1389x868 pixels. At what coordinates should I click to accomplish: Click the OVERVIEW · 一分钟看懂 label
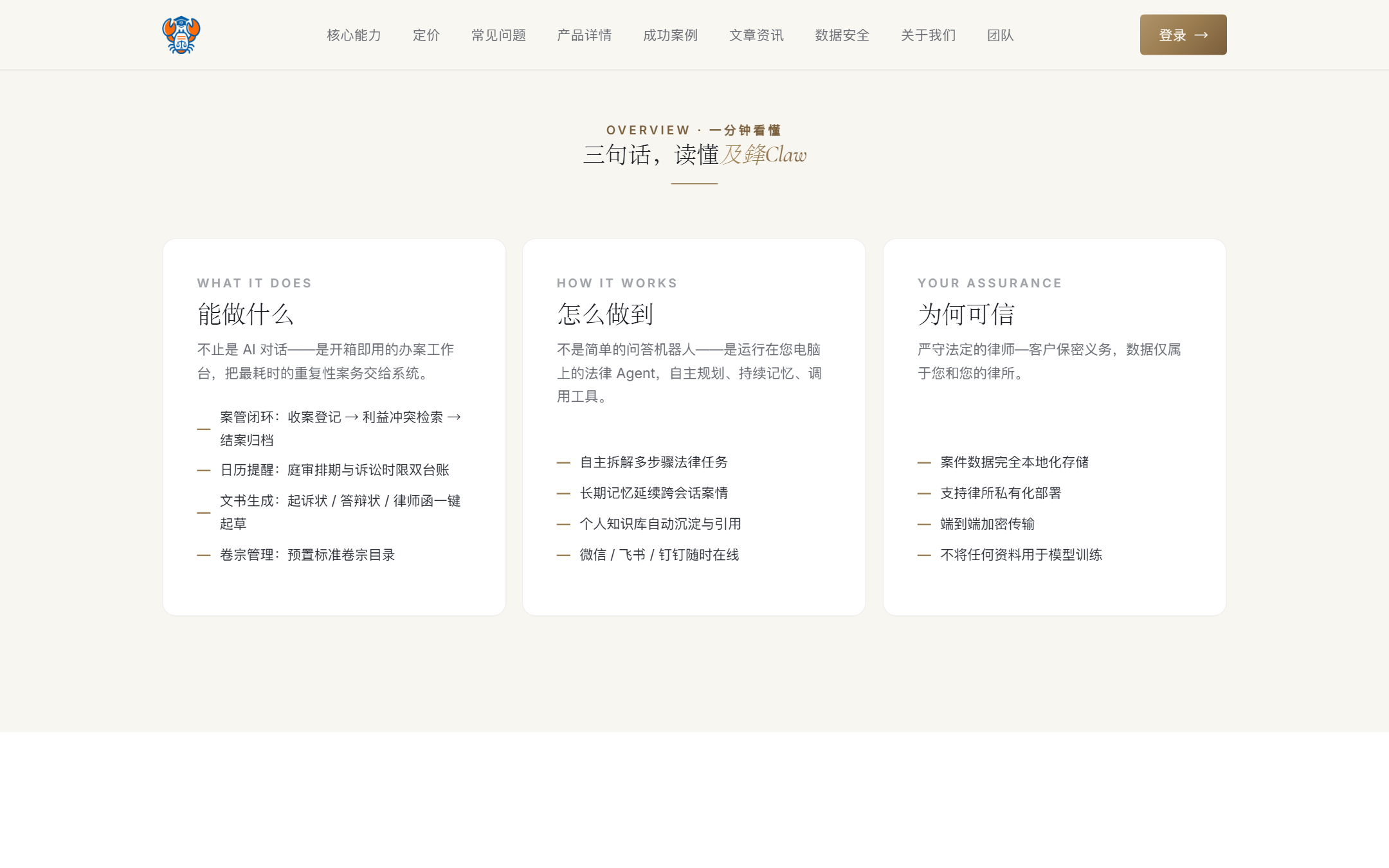(x=694, y=131)
